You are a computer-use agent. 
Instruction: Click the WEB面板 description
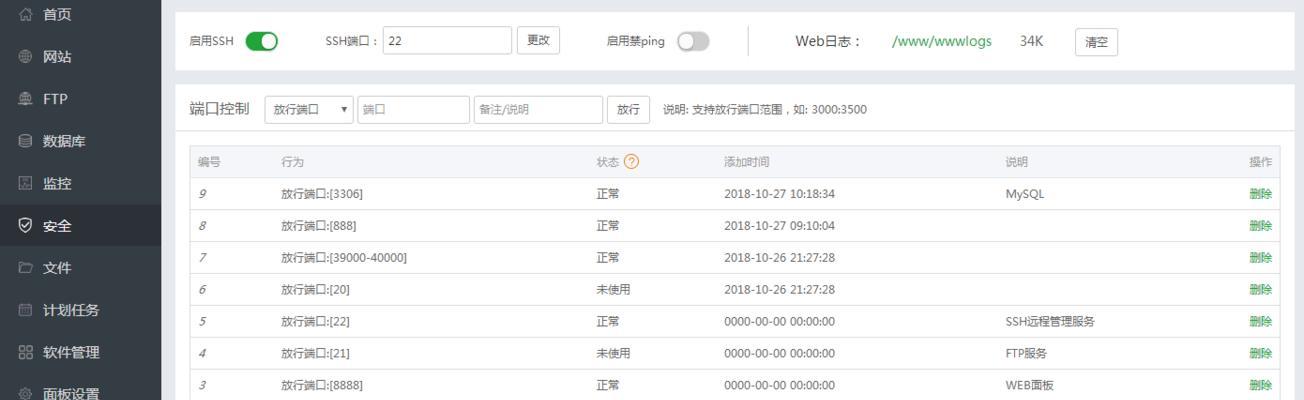tap(1029, 386)
